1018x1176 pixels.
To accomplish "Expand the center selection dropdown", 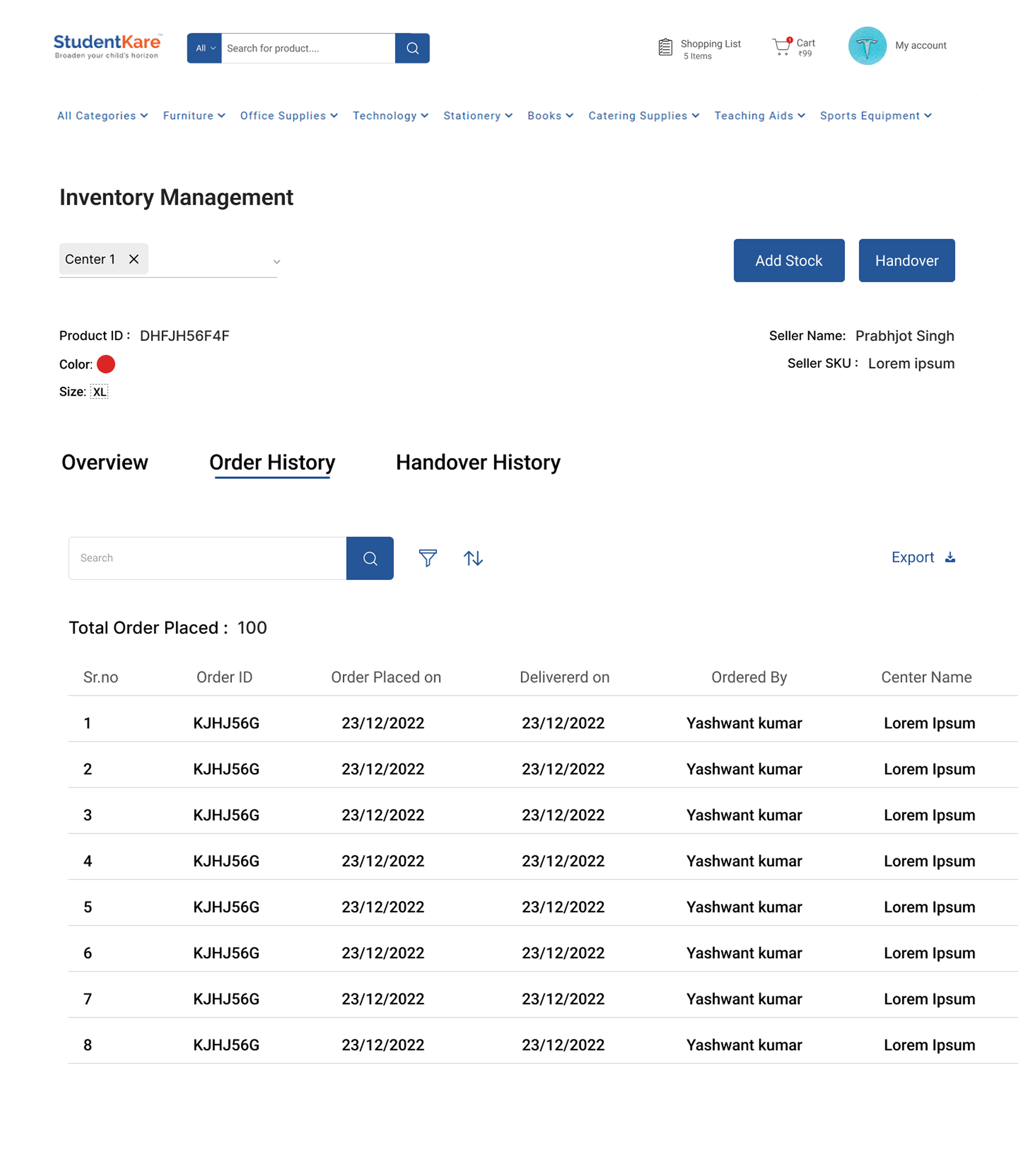I will click(277, 262).
